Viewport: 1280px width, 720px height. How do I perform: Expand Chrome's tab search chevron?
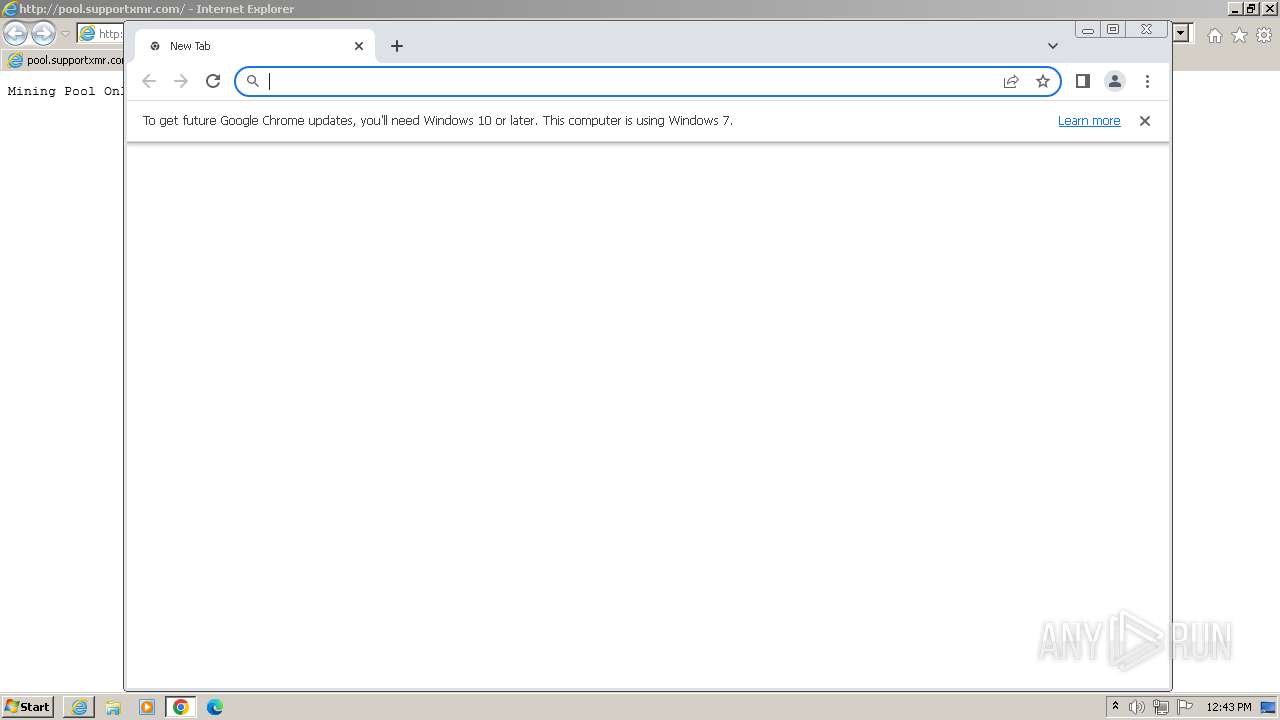point(1052,46)
